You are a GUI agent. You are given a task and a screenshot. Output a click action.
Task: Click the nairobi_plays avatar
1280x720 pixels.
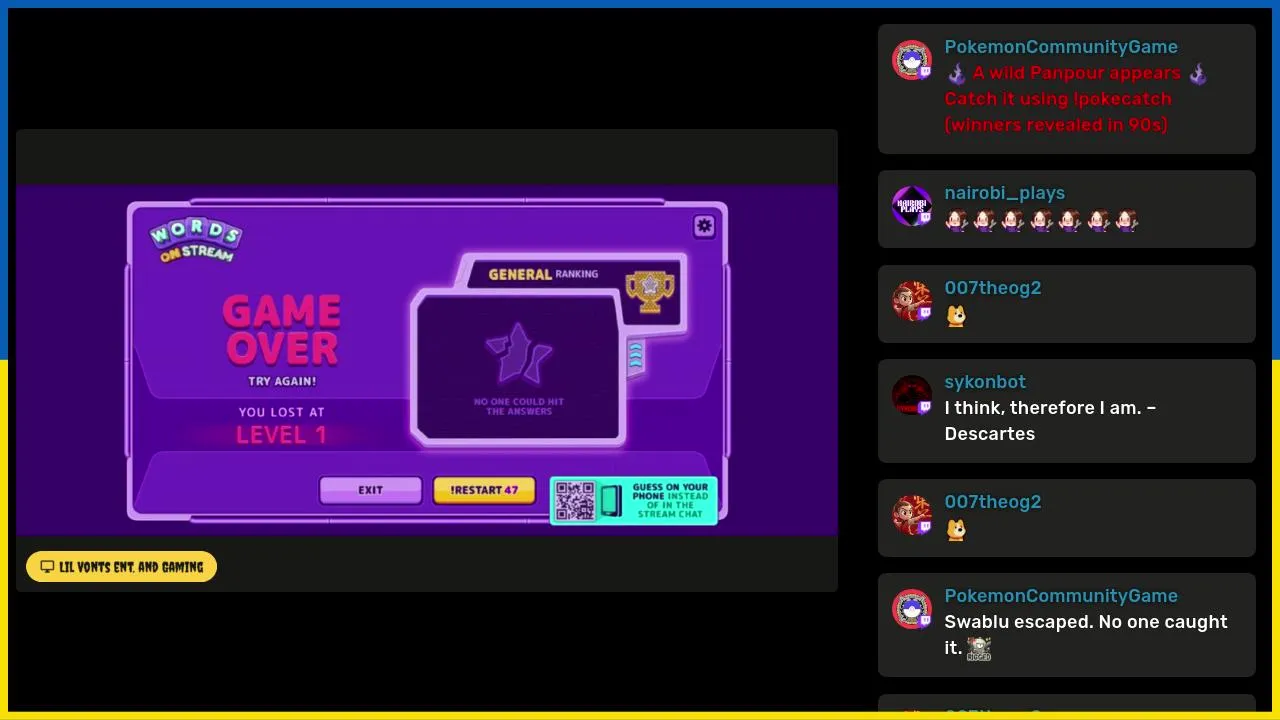911,206
